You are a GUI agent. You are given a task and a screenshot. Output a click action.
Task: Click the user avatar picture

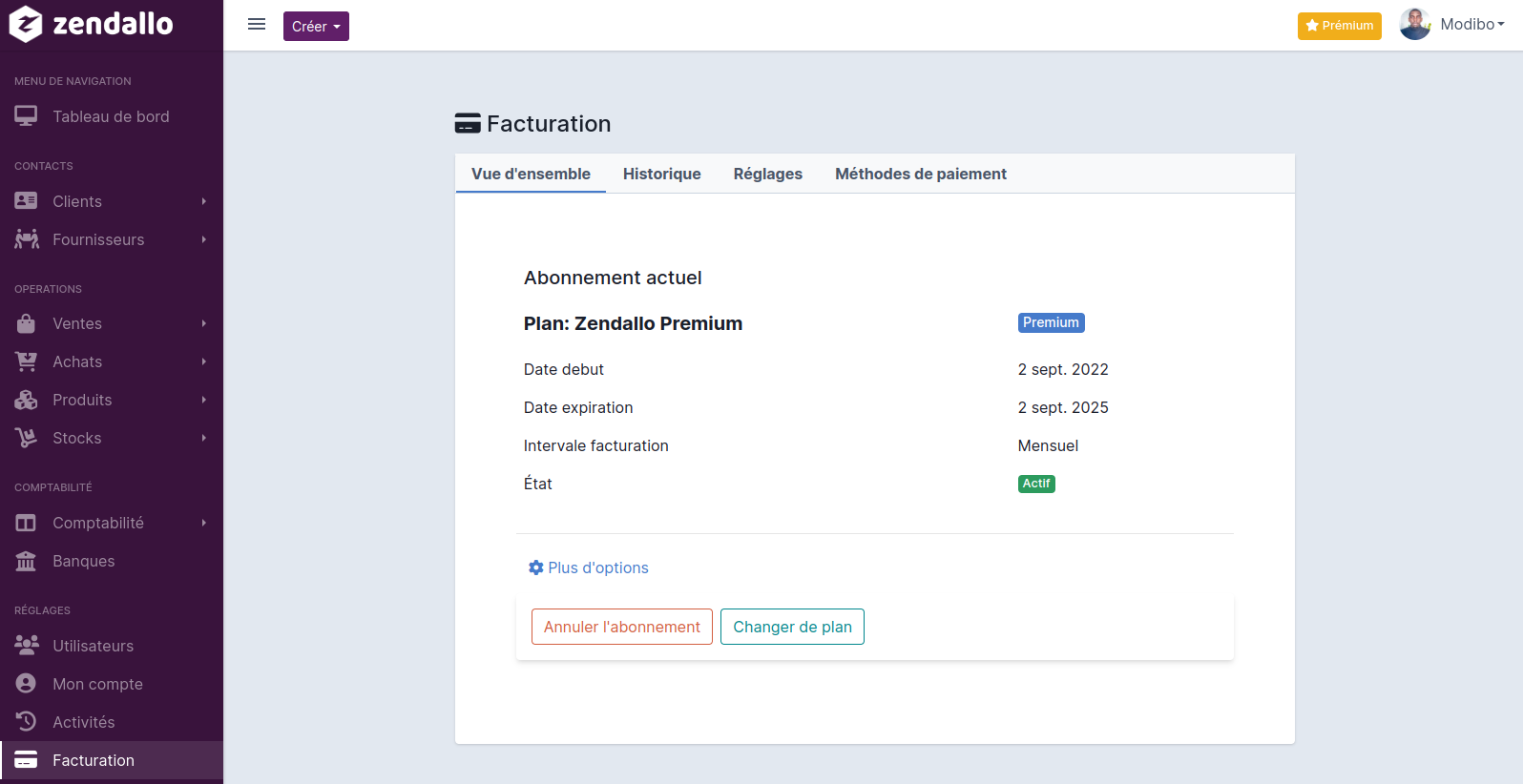[x=1415, y=25]
